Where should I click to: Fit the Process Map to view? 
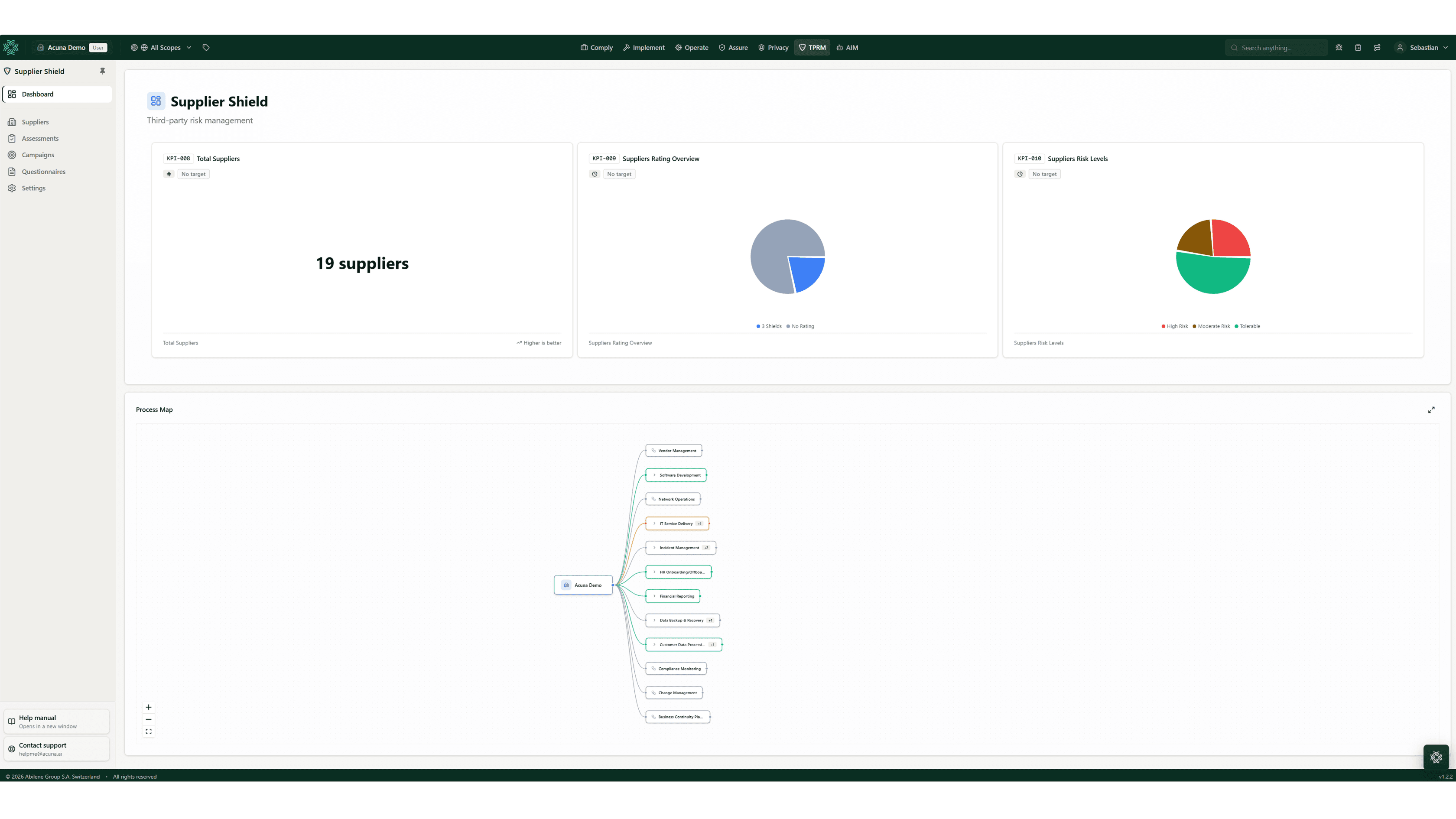[149, 731]
